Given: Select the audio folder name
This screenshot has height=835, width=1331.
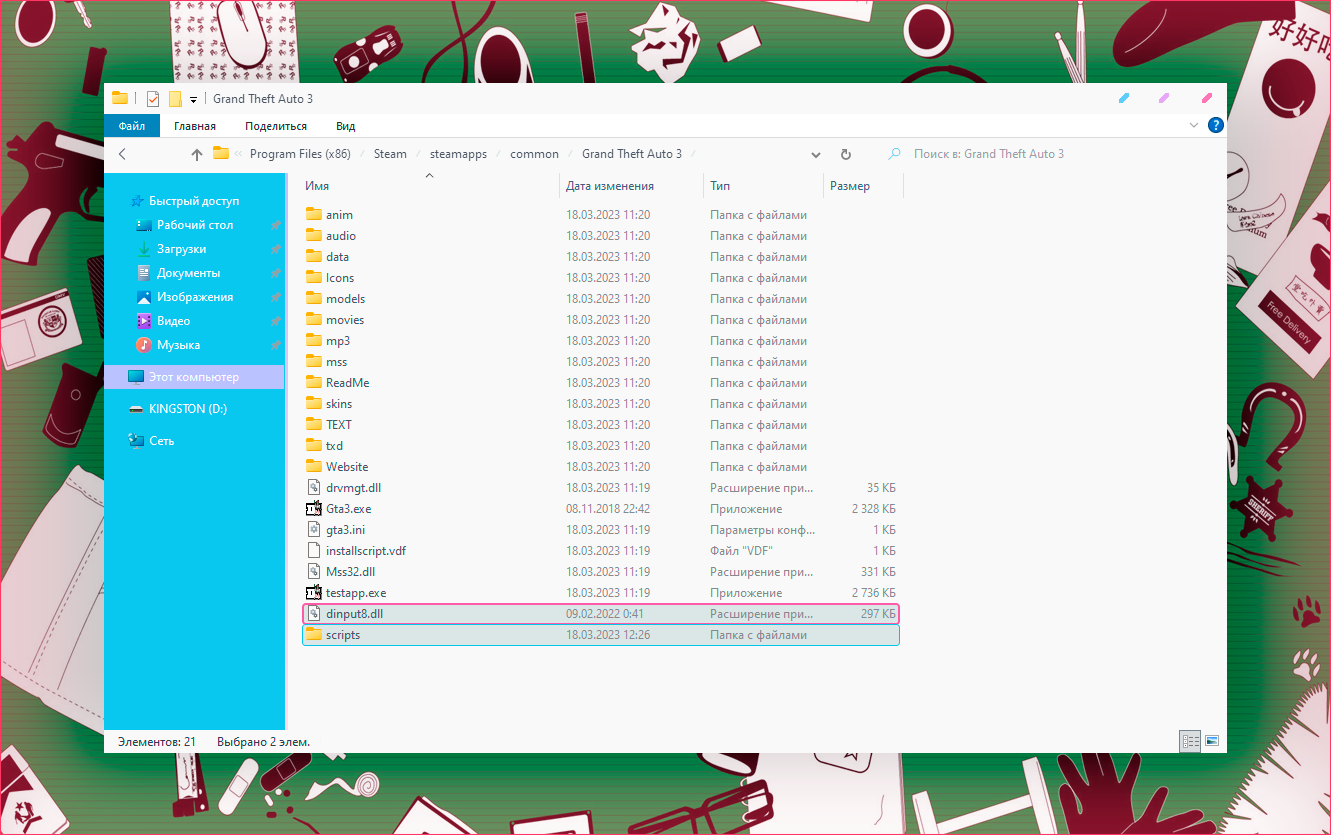Looking at the screenshot, I should 341,236.
